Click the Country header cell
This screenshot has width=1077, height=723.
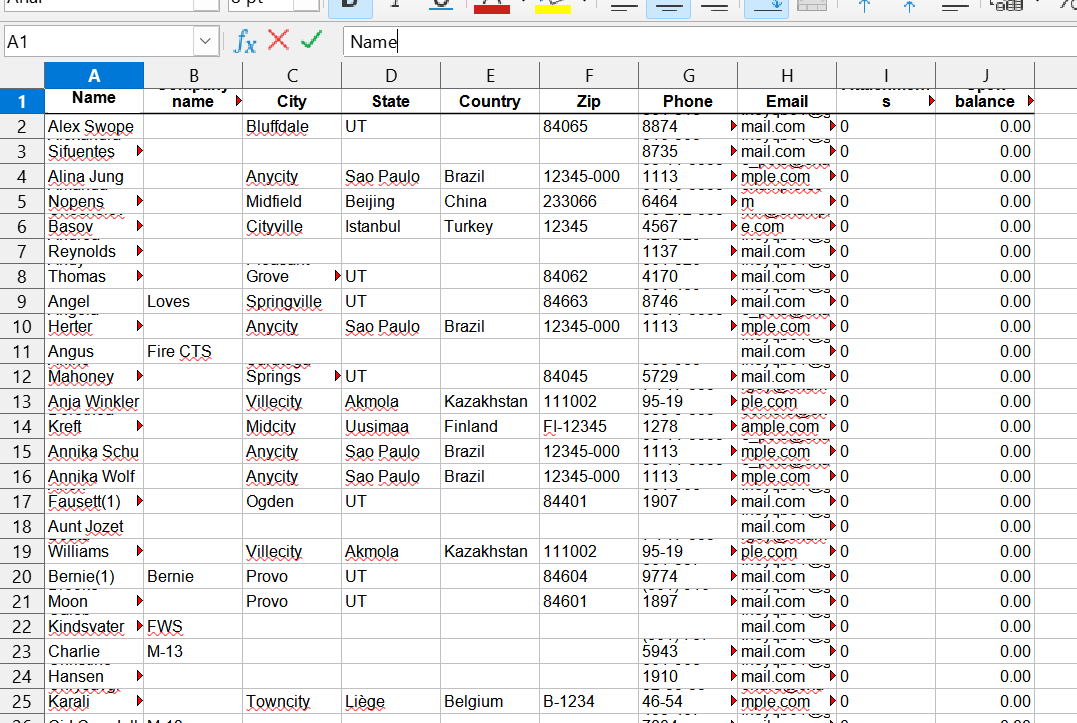490,101
